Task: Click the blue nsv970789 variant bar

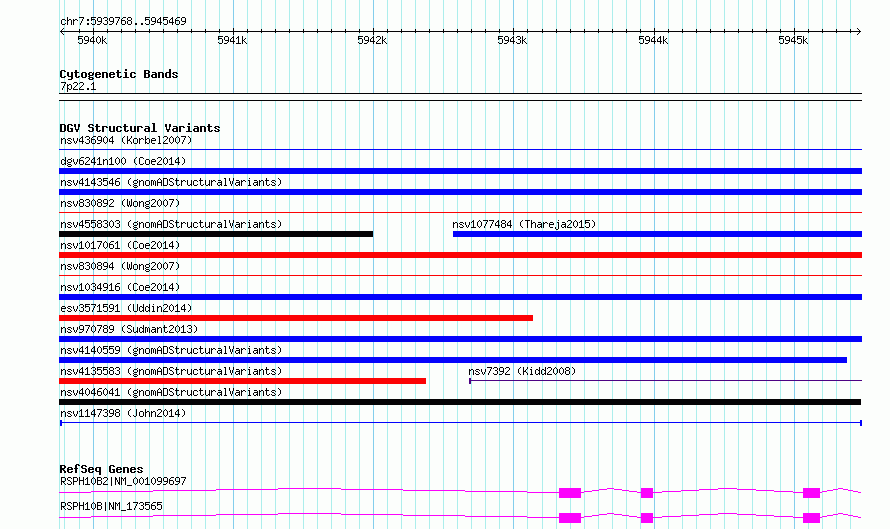Action: pos(460,339)
